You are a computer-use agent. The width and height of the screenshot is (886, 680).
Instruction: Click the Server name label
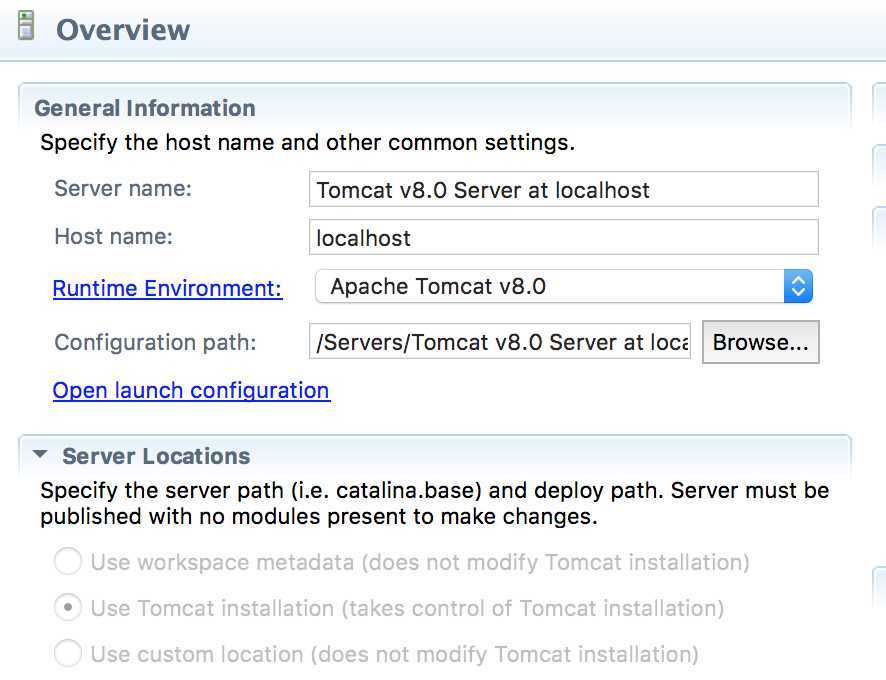[123, 188]
